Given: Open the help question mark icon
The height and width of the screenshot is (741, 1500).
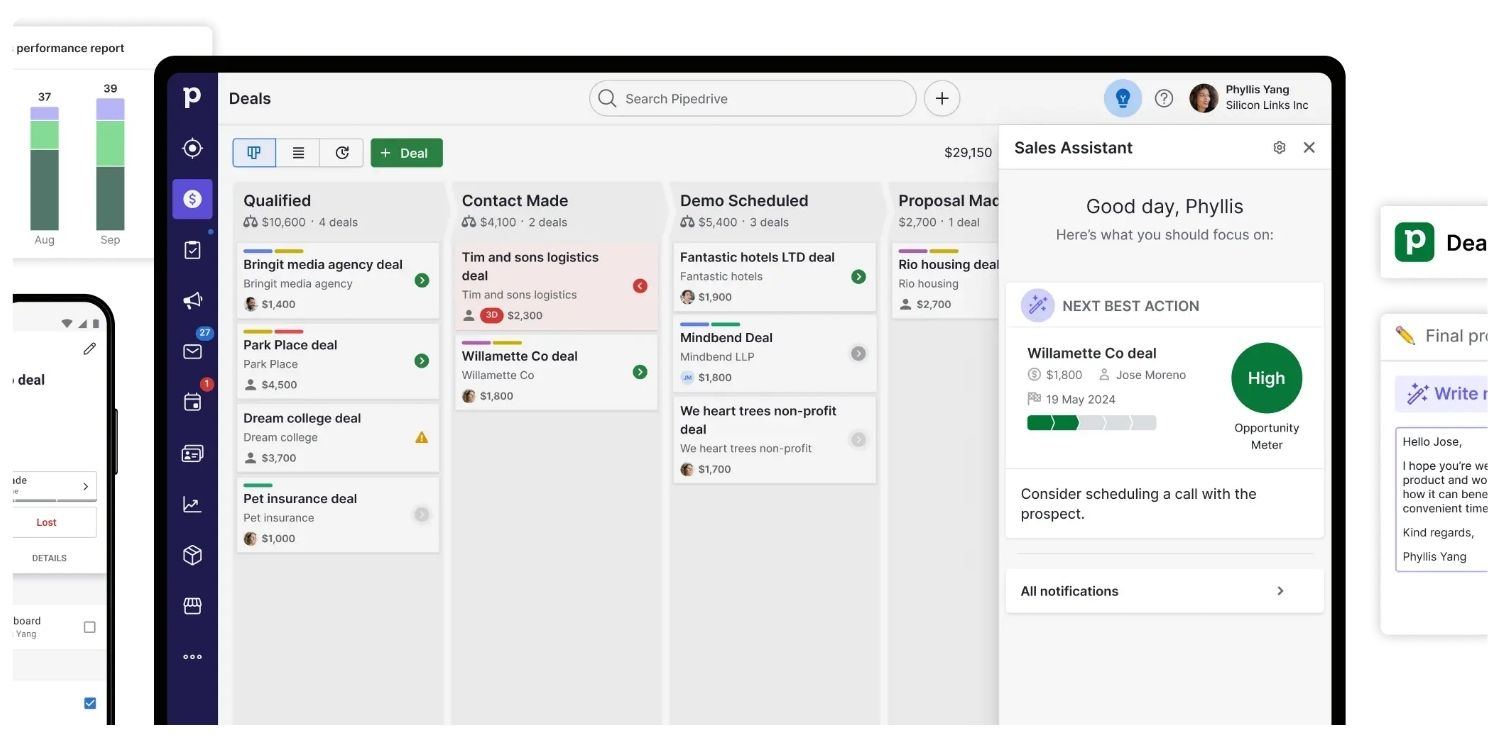Looking at the screenshot, I should pos(1163,98).
